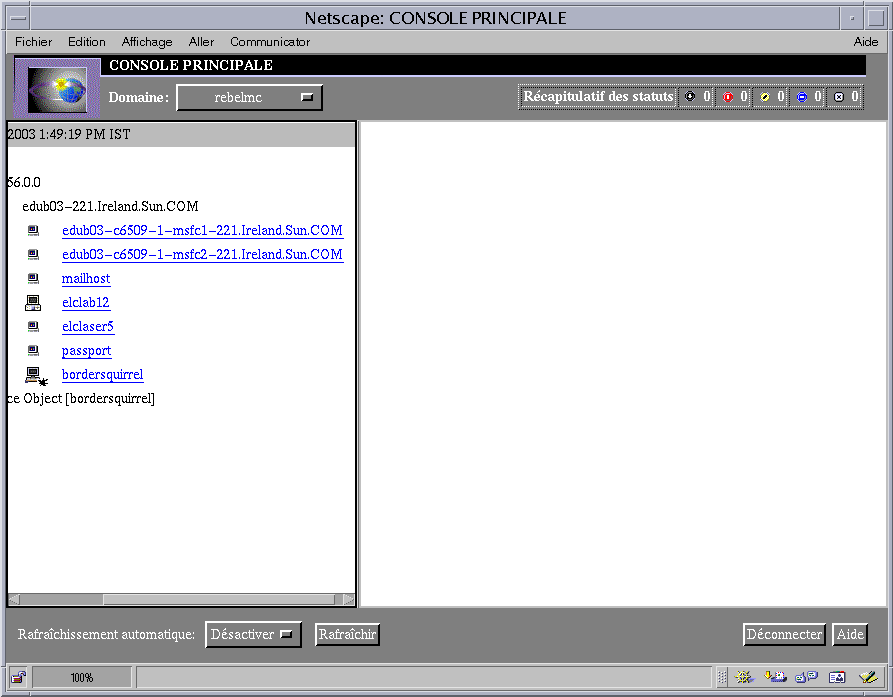Click the yellow alert status icon
This screenshot has width=893, height=697.
coord(764,97)
